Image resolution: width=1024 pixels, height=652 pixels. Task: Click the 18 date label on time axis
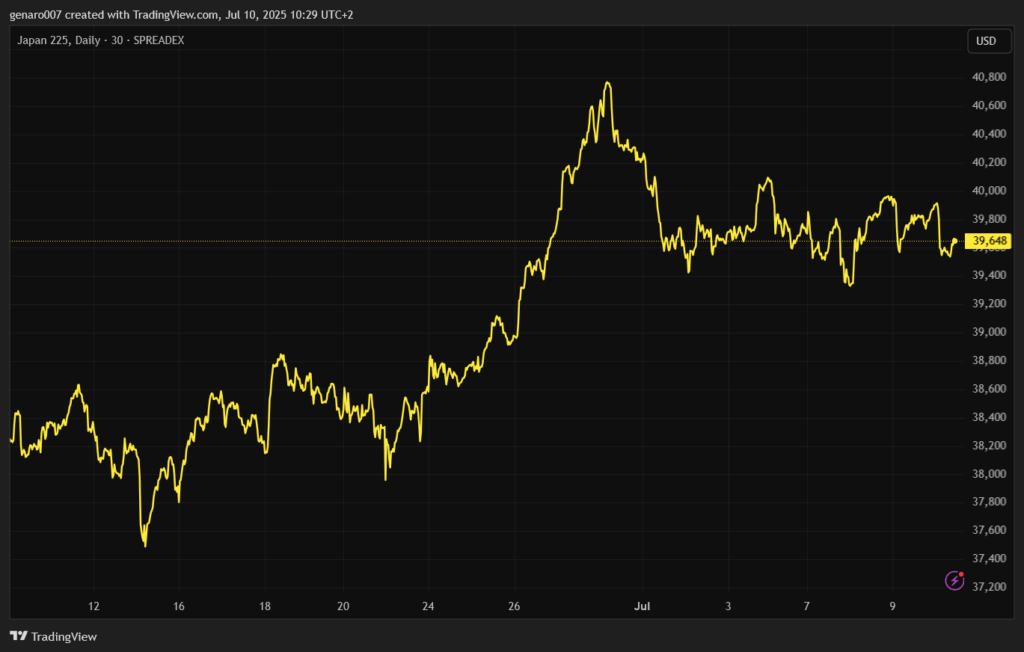click(x=265, y=606)
